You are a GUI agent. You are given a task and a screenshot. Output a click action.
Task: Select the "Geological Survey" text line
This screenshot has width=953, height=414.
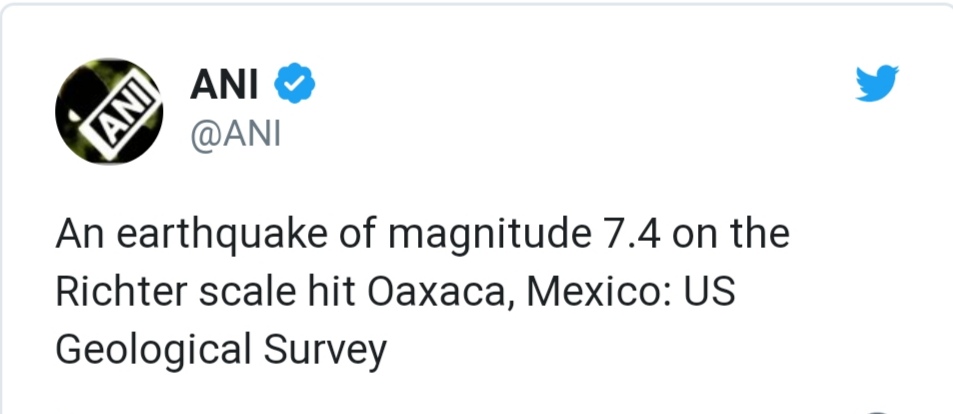tap(220, 352)
